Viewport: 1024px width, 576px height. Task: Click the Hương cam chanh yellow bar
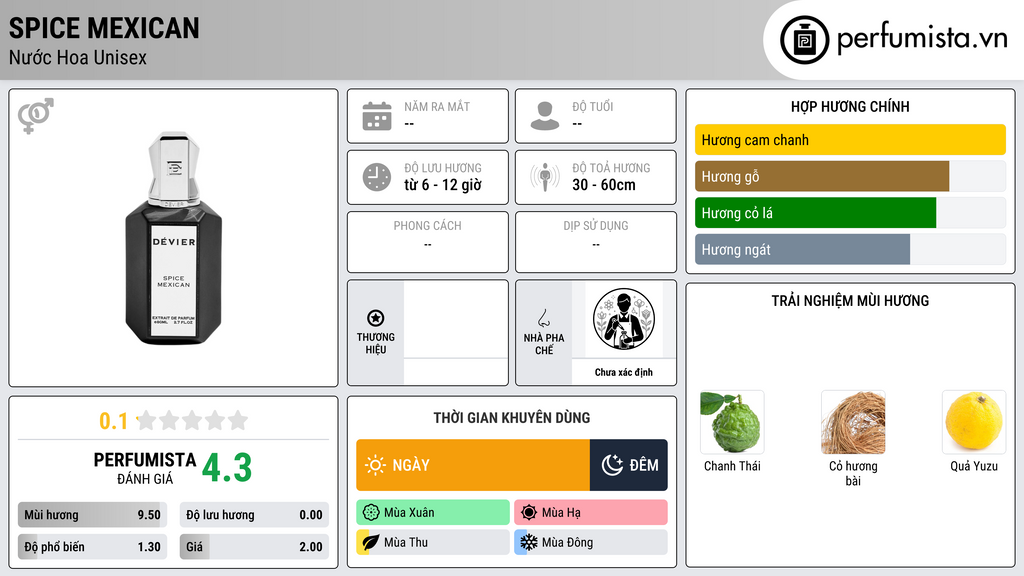pos(850,140)
